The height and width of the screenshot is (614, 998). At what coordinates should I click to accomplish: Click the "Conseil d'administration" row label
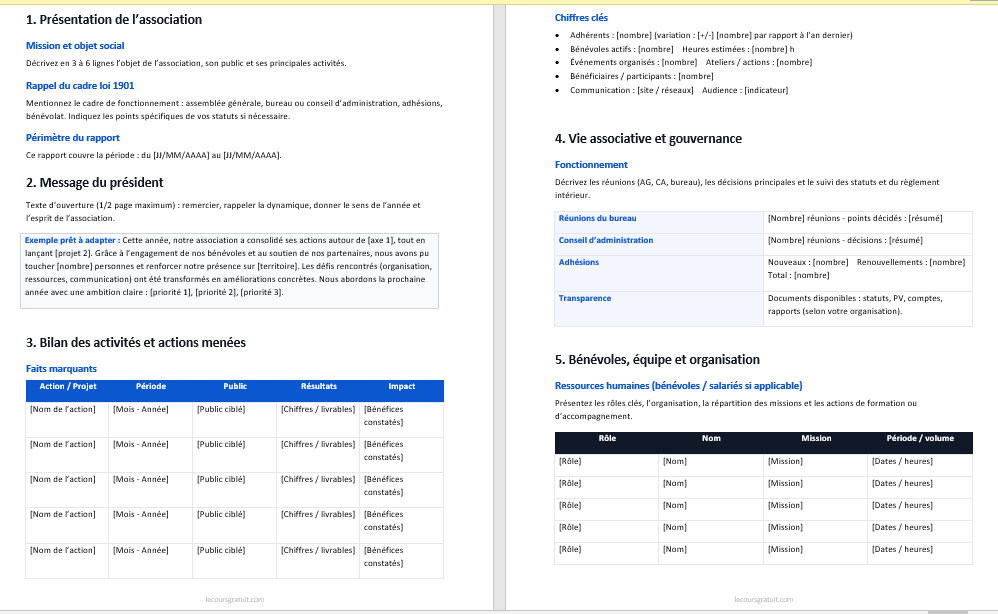(606, 240)
